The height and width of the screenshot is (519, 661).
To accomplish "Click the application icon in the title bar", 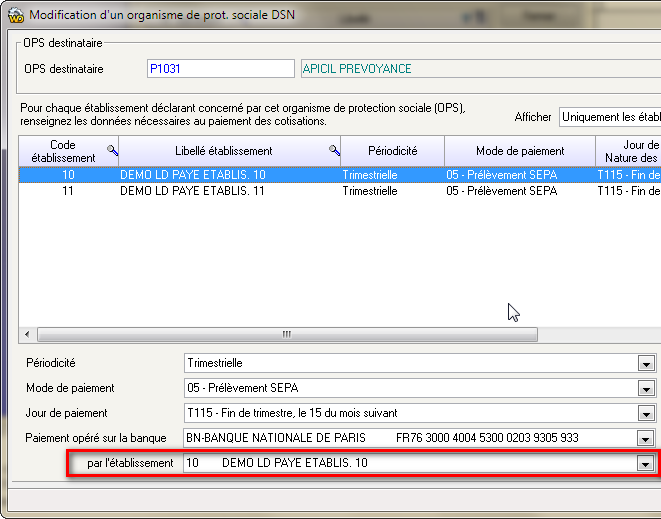I will point(15,15).
